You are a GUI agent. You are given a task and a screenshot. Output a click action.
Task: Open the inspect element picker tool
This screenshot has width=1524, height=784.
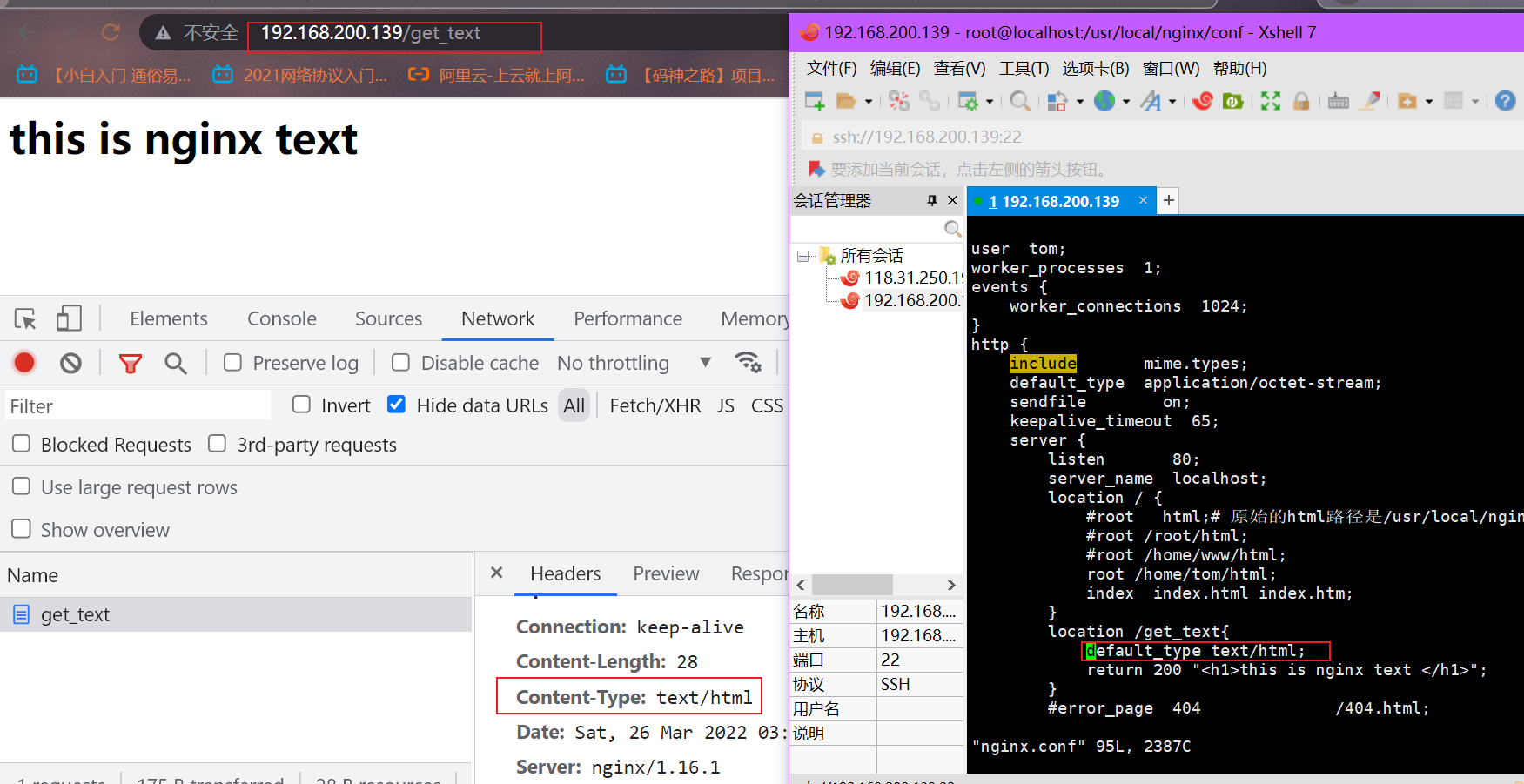click(25, 319)
